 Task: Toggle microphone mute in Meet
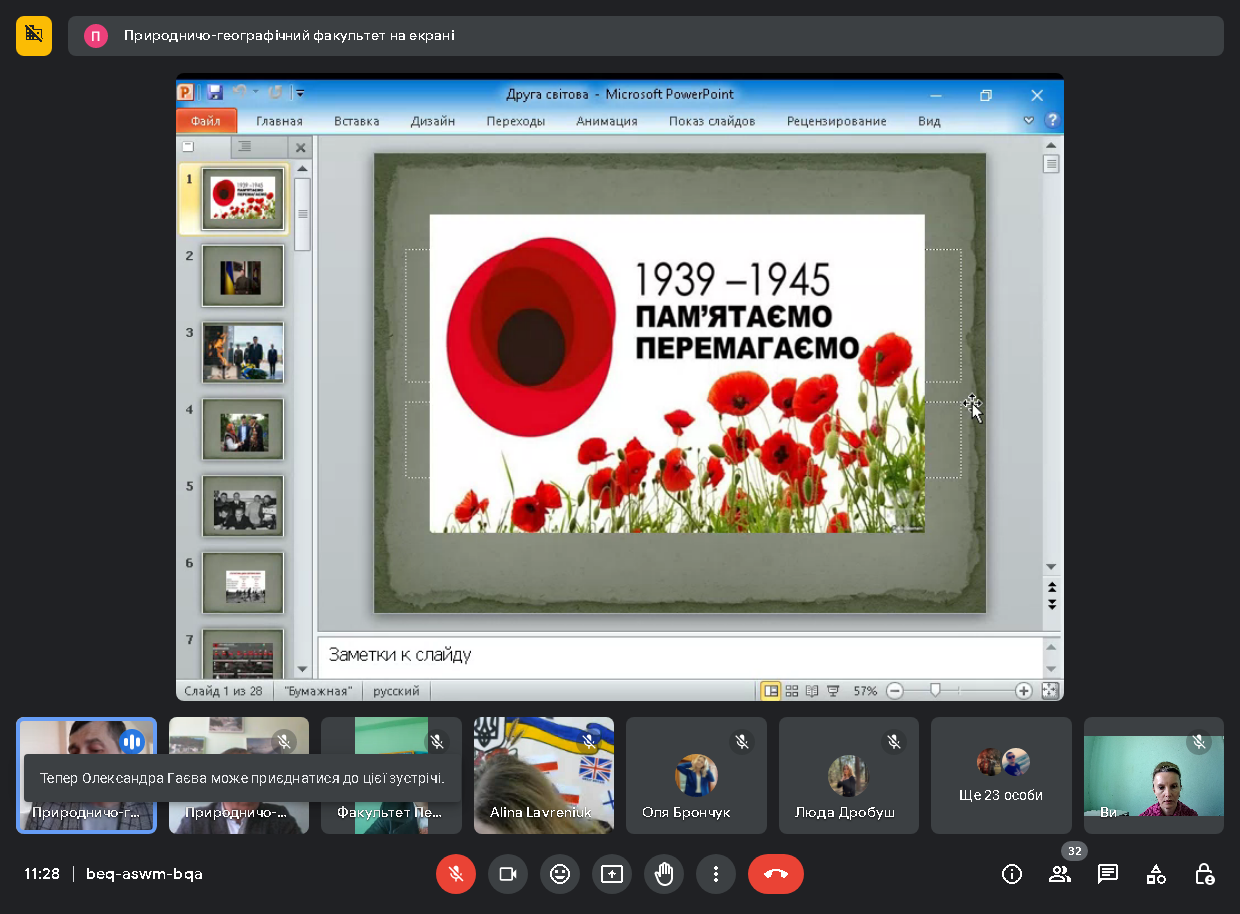456,874
